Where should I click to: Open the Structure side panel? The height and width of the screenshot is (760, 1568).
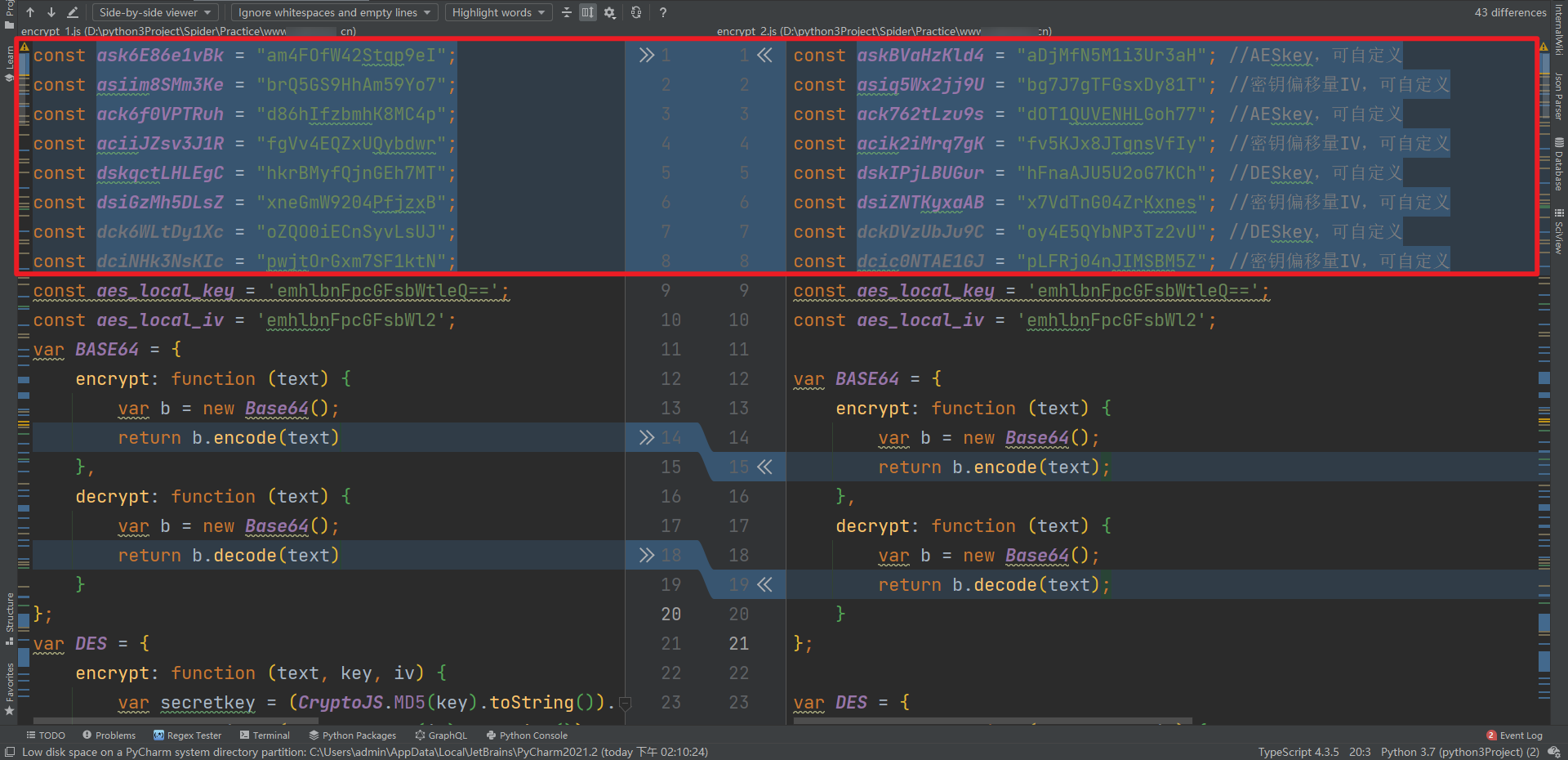click(9, 618)
